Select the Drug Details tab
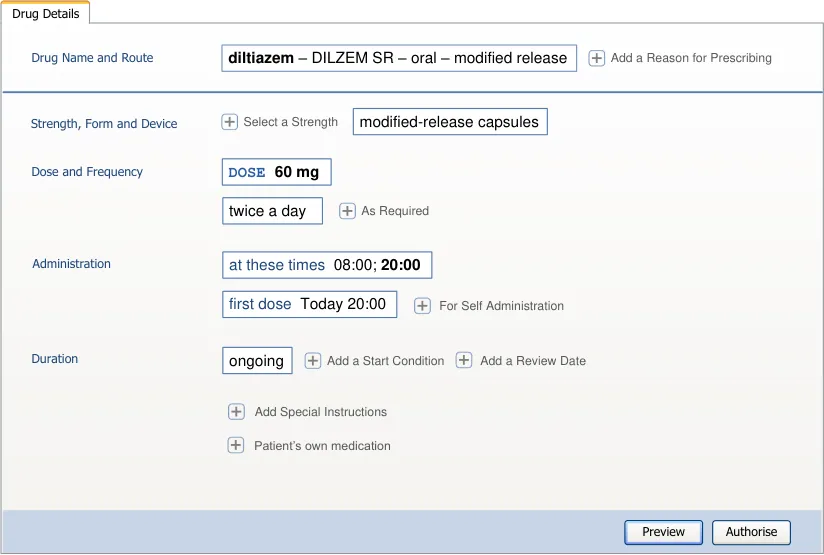The width and height of the screenshot is (824, 555). 46,14
